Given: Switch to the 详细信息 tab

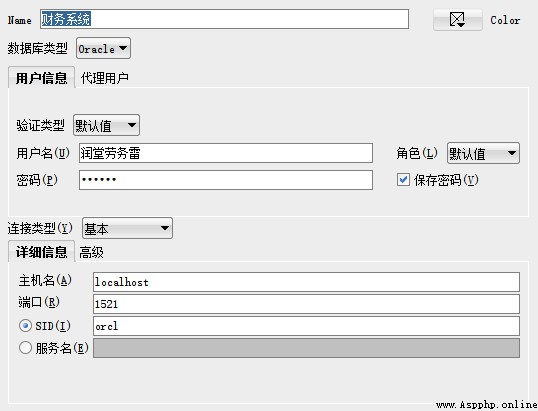Looking at the screenshot, I should click(x=42, y=252).
